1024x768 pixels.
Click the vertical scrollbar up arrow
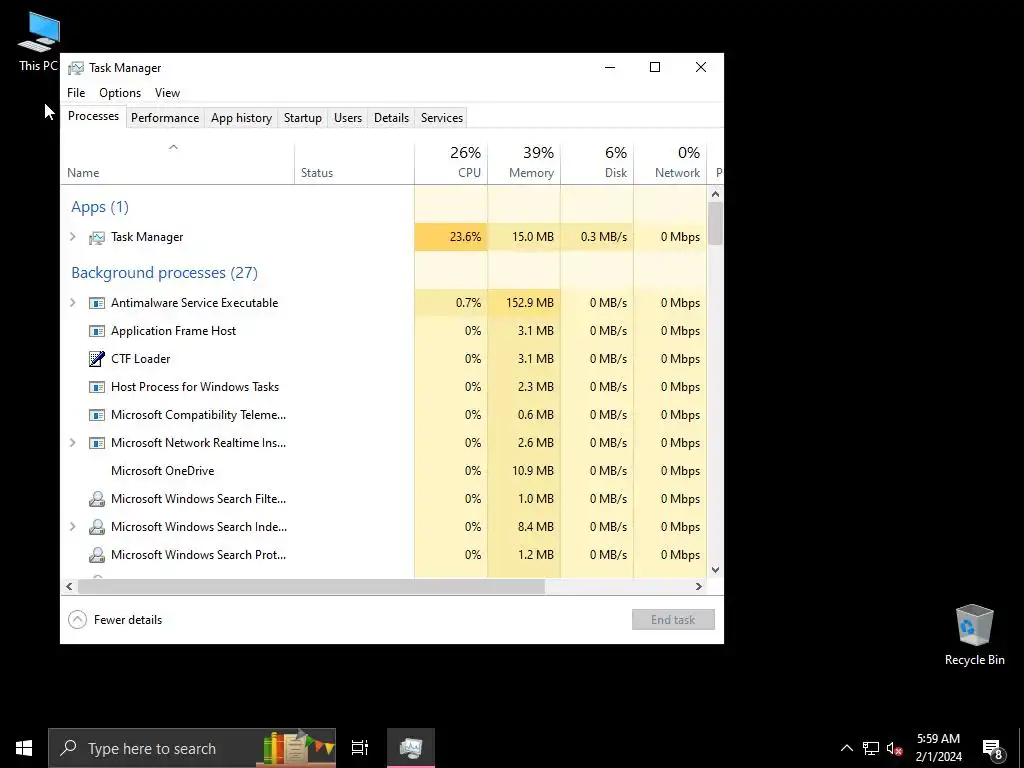[x=715, y=194]
